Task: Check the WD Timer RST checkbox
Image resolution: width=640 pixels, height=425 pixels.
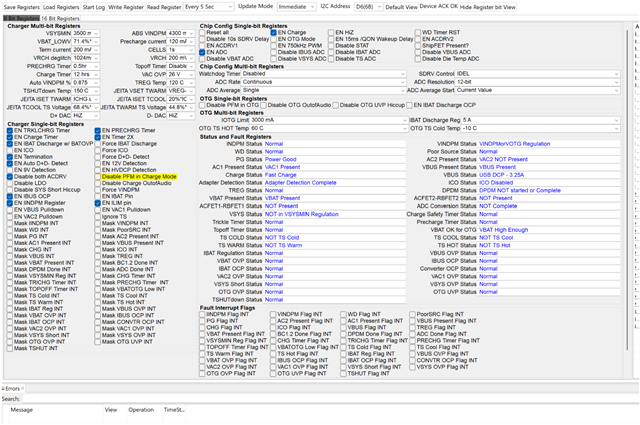Action: coord(418,32)
